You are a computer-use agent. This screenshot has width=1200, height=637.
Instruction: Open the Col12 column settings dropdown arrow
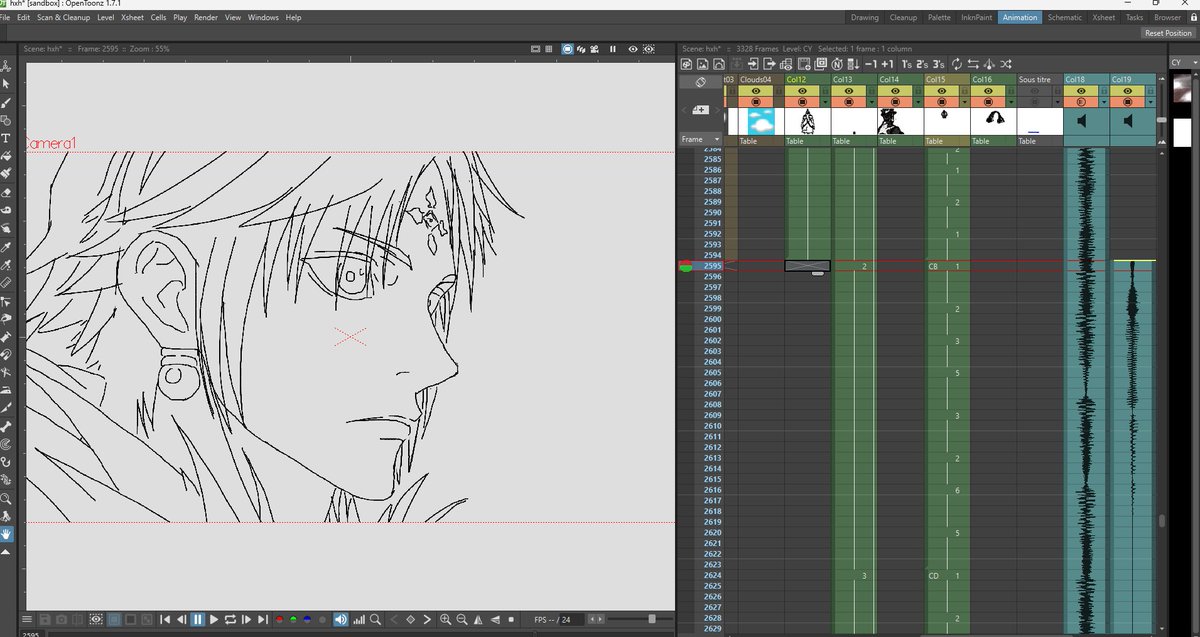coord(825,101)
